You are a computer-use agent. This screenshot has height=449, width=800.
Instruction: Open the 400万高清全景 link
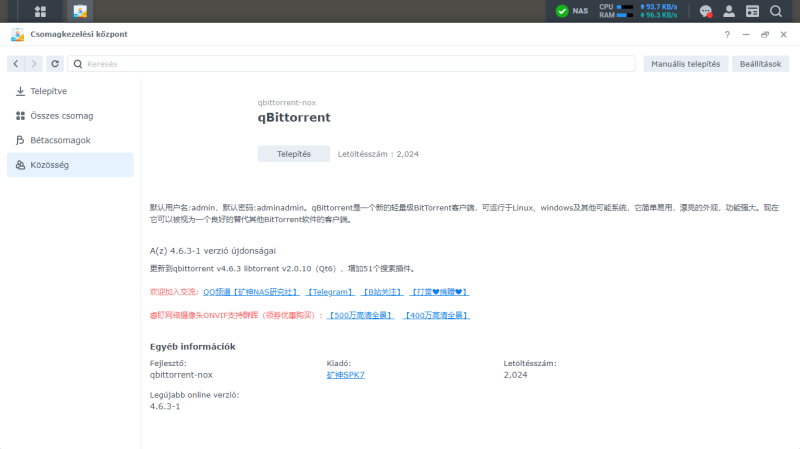pos(436,315)
